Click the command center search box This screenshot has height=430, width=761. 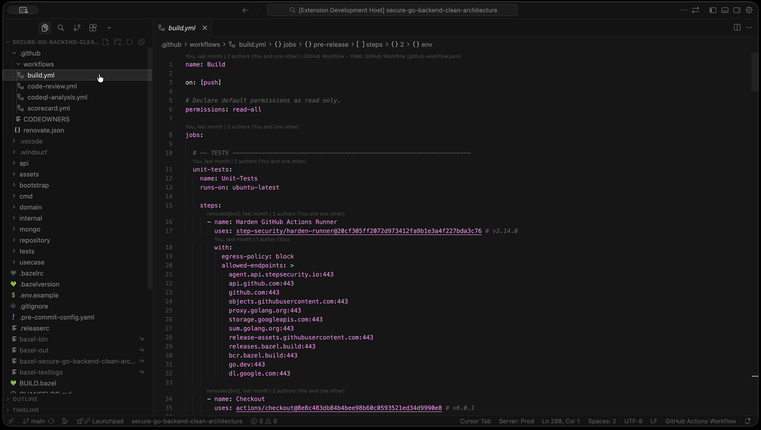(x=392, y=10)
